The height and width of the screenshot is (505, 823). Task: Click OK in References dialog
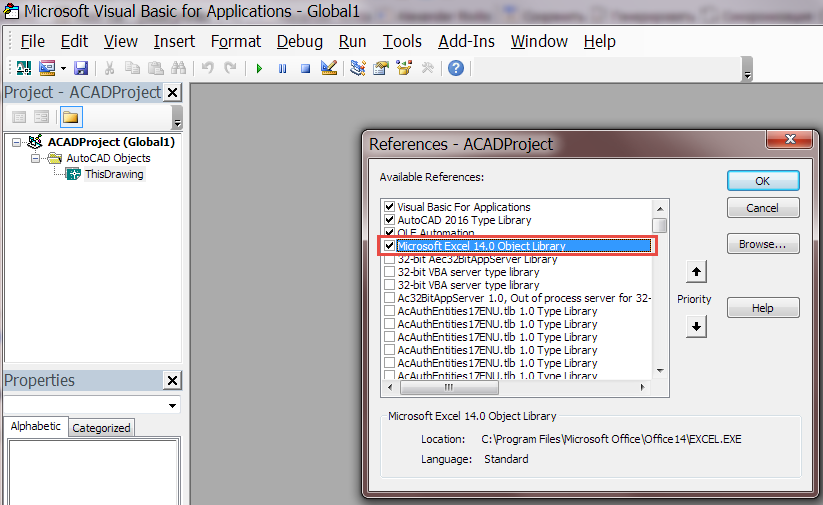coord(763,181)
